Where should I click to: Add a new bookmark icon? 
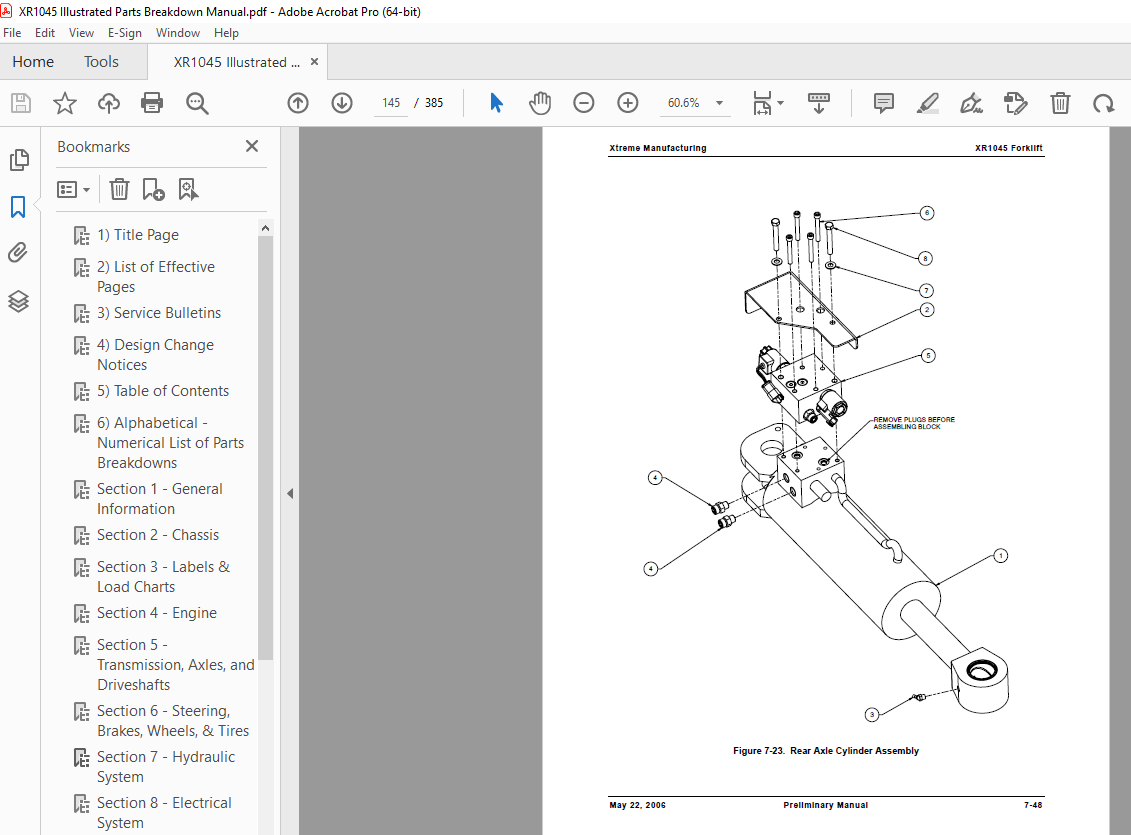[153, 190]
